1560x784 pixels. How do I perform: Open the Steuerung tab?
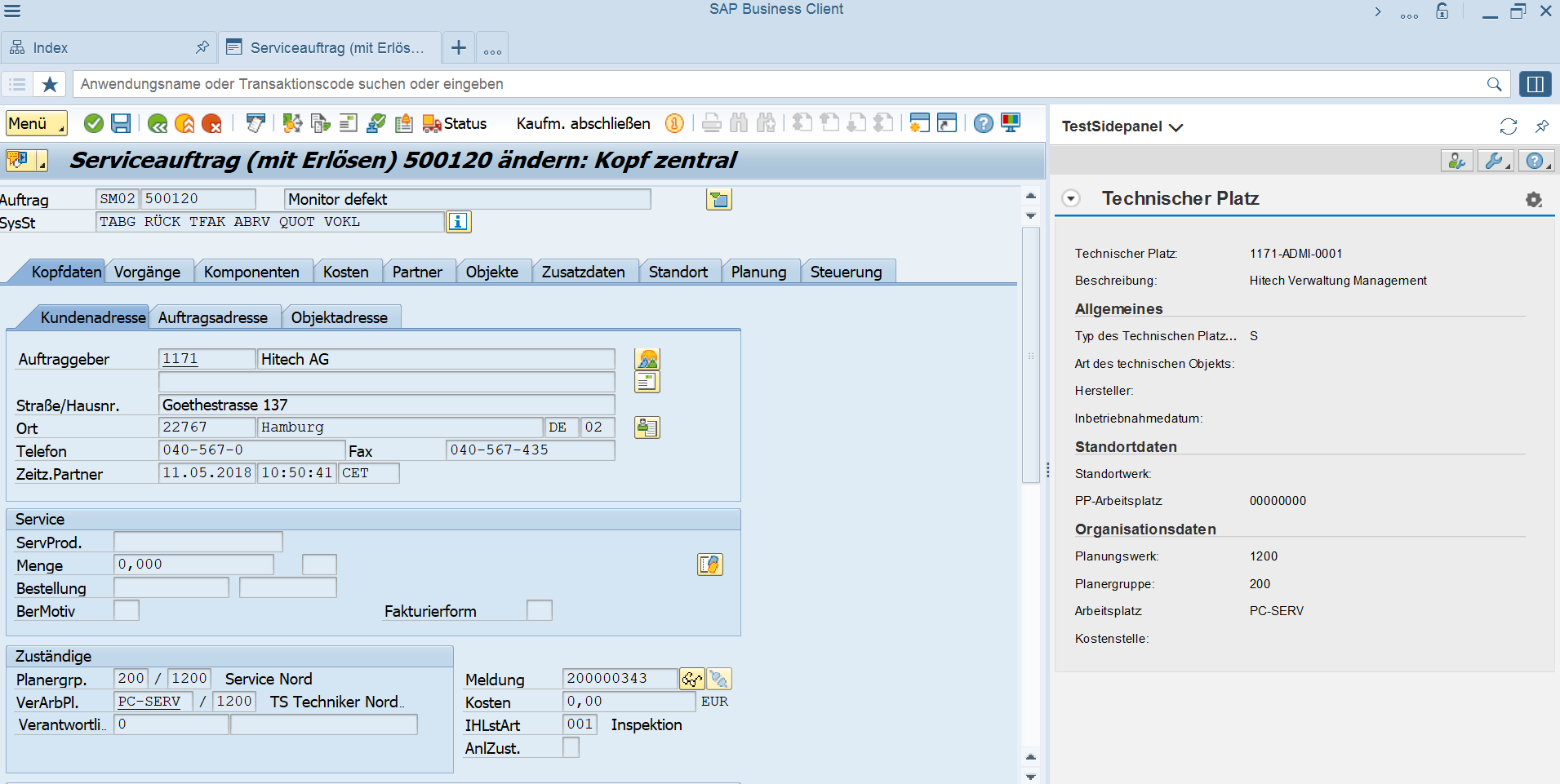tap(847, 272)
